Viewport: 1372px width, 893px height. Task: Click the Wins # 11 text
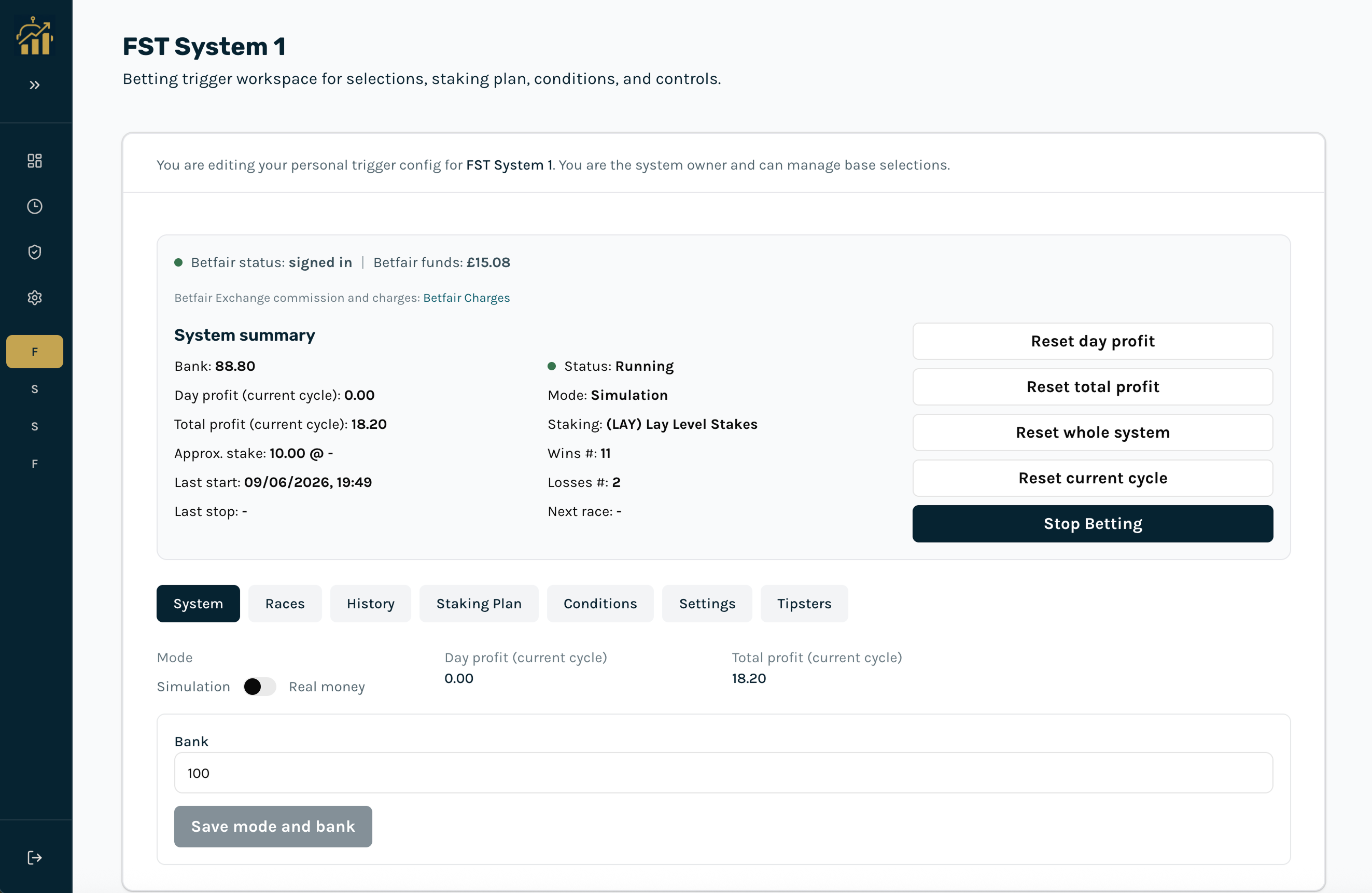(x=579, y=453)
